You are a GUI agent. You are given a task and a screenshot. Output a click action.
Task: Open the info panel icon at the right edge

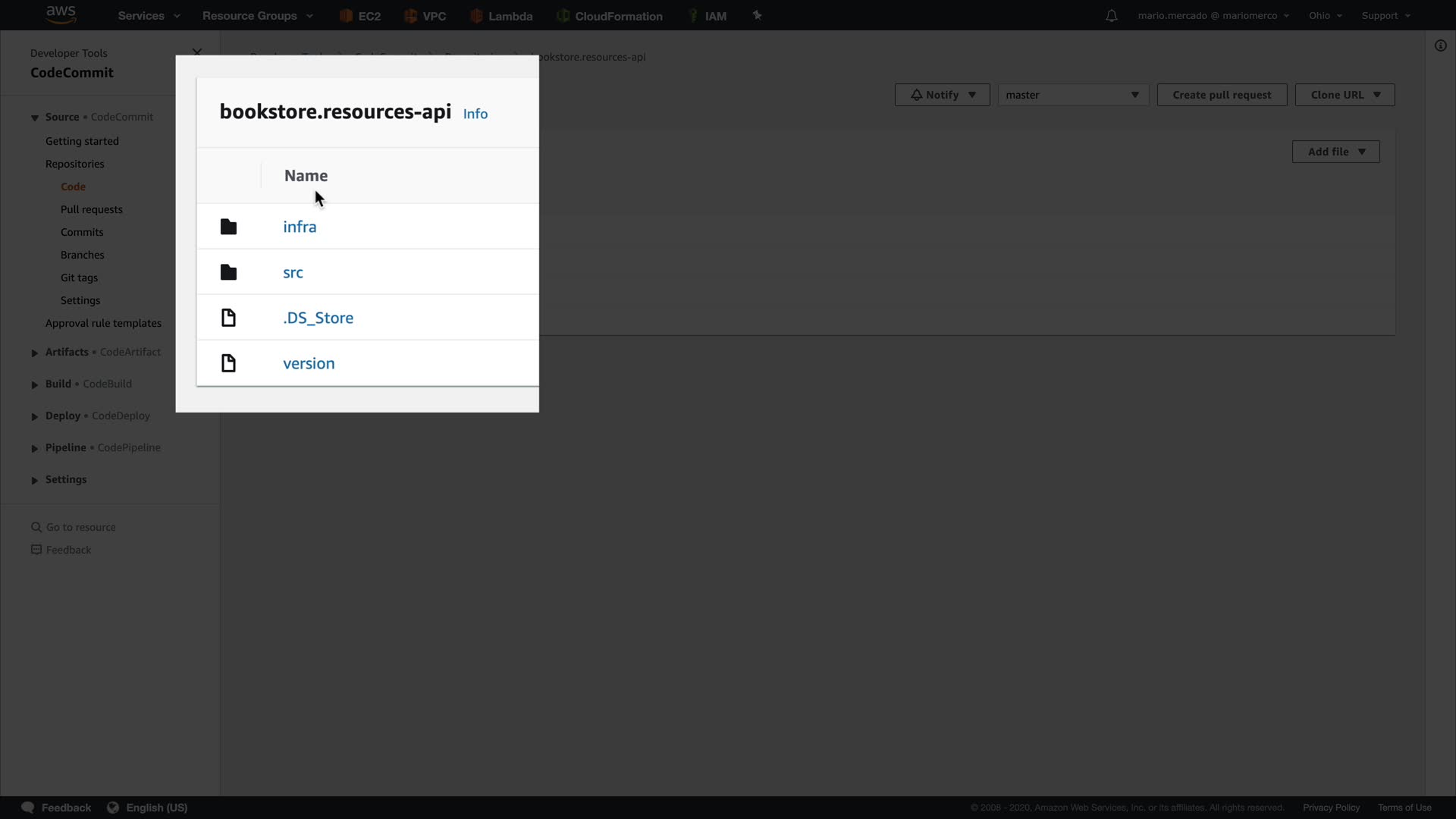point(1440,45)
